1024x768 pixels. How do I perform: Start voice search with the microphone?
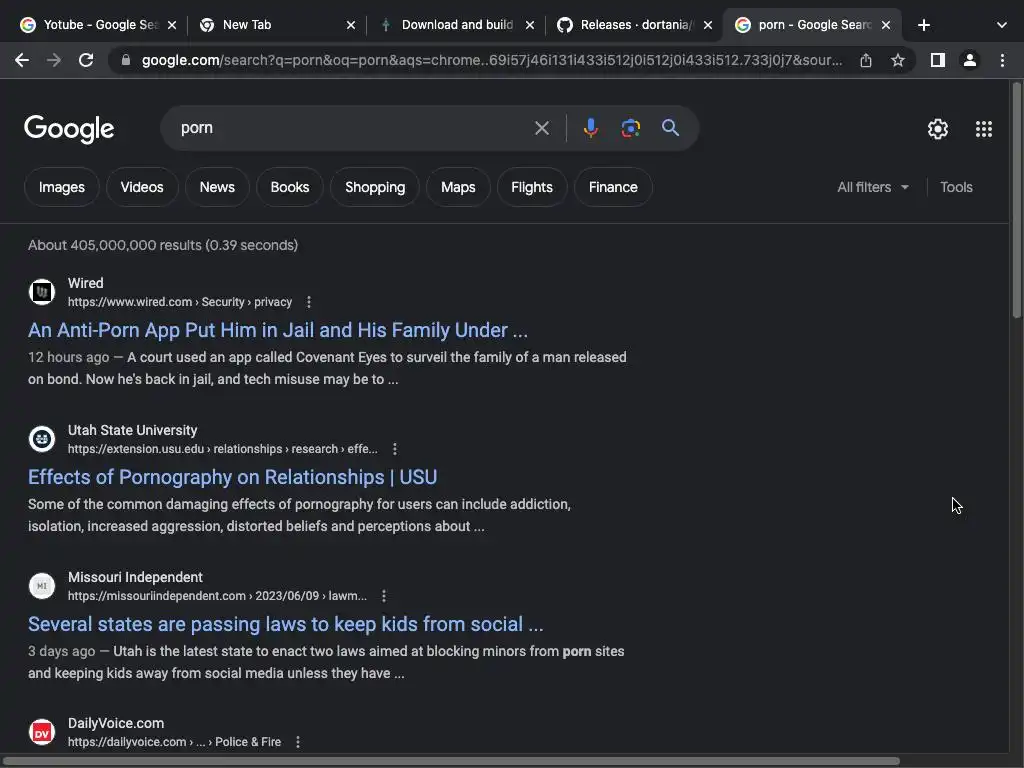click(590, 128)
